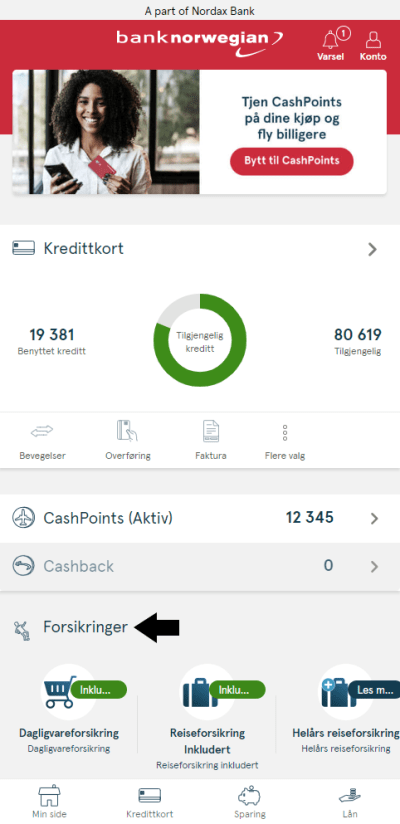Image resolution: width=400 pixels, height=824 pixels.
Task: Expand the Kredittkort chevron arrow
Action: 373,249
